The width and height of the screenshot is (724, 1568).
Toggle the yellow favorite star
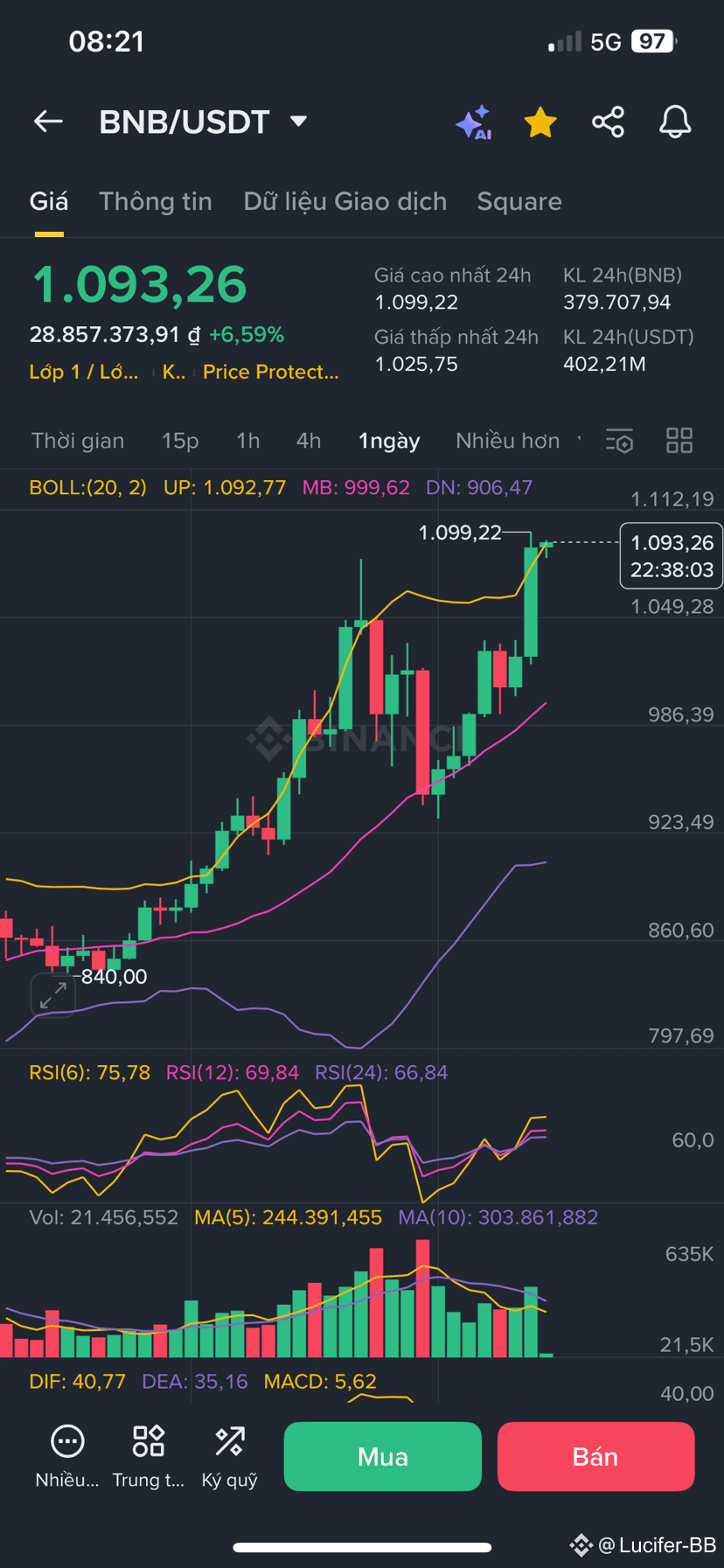pyautogui.click(x=540, y=122)
